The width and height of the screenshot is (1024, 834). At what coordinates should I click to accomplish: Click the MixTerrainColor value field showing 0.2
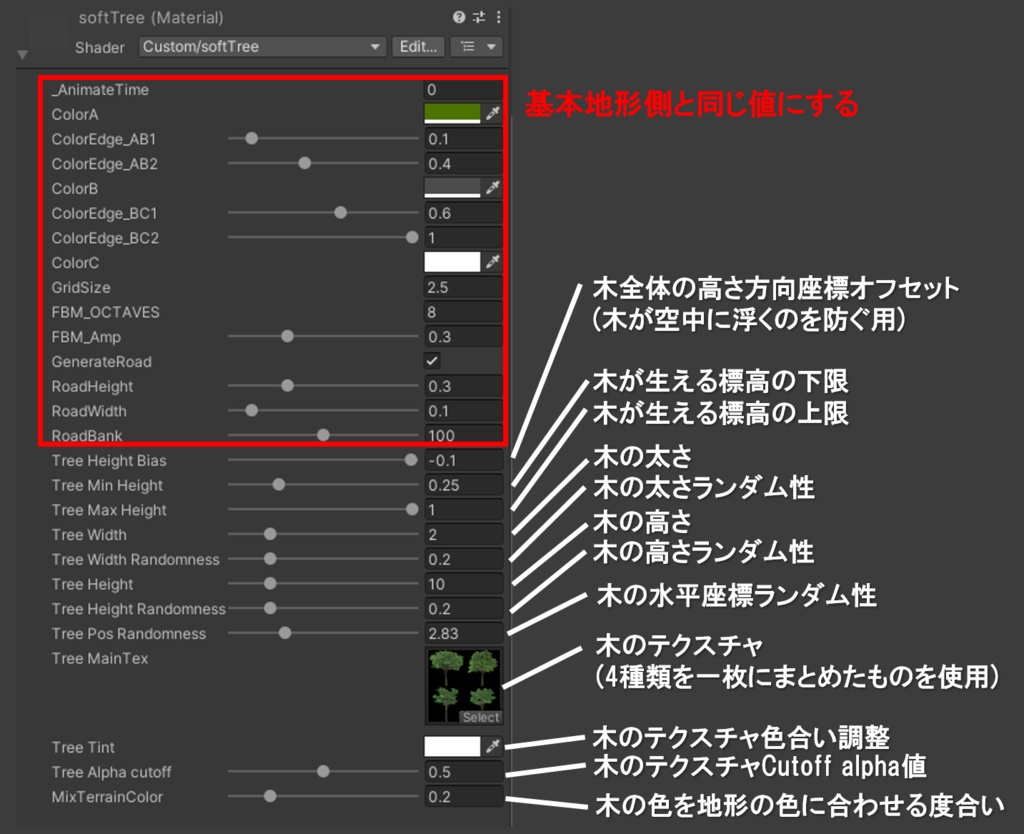(463, 796)
